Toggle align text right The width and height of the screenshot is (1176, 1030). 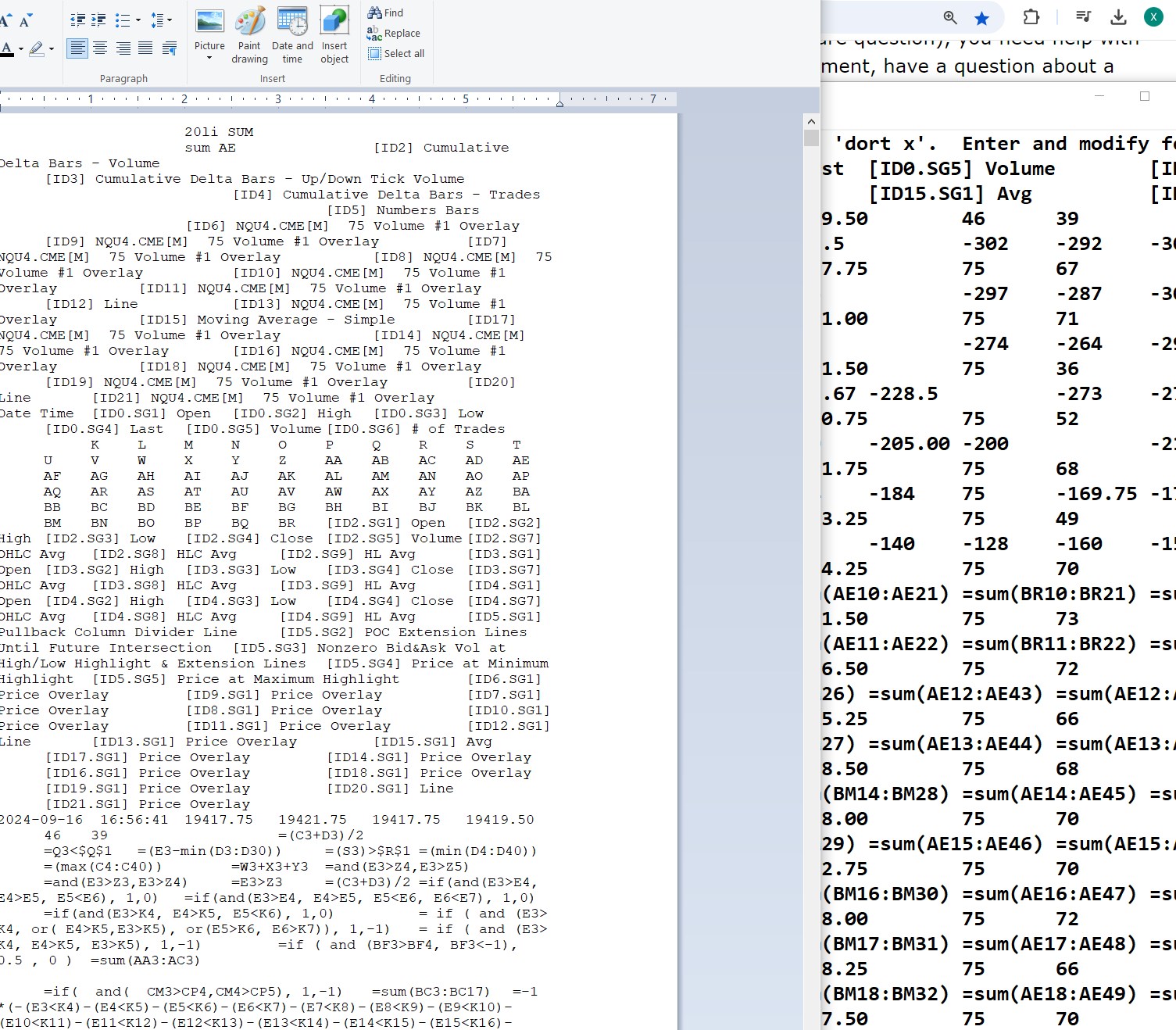coord(123,48)
